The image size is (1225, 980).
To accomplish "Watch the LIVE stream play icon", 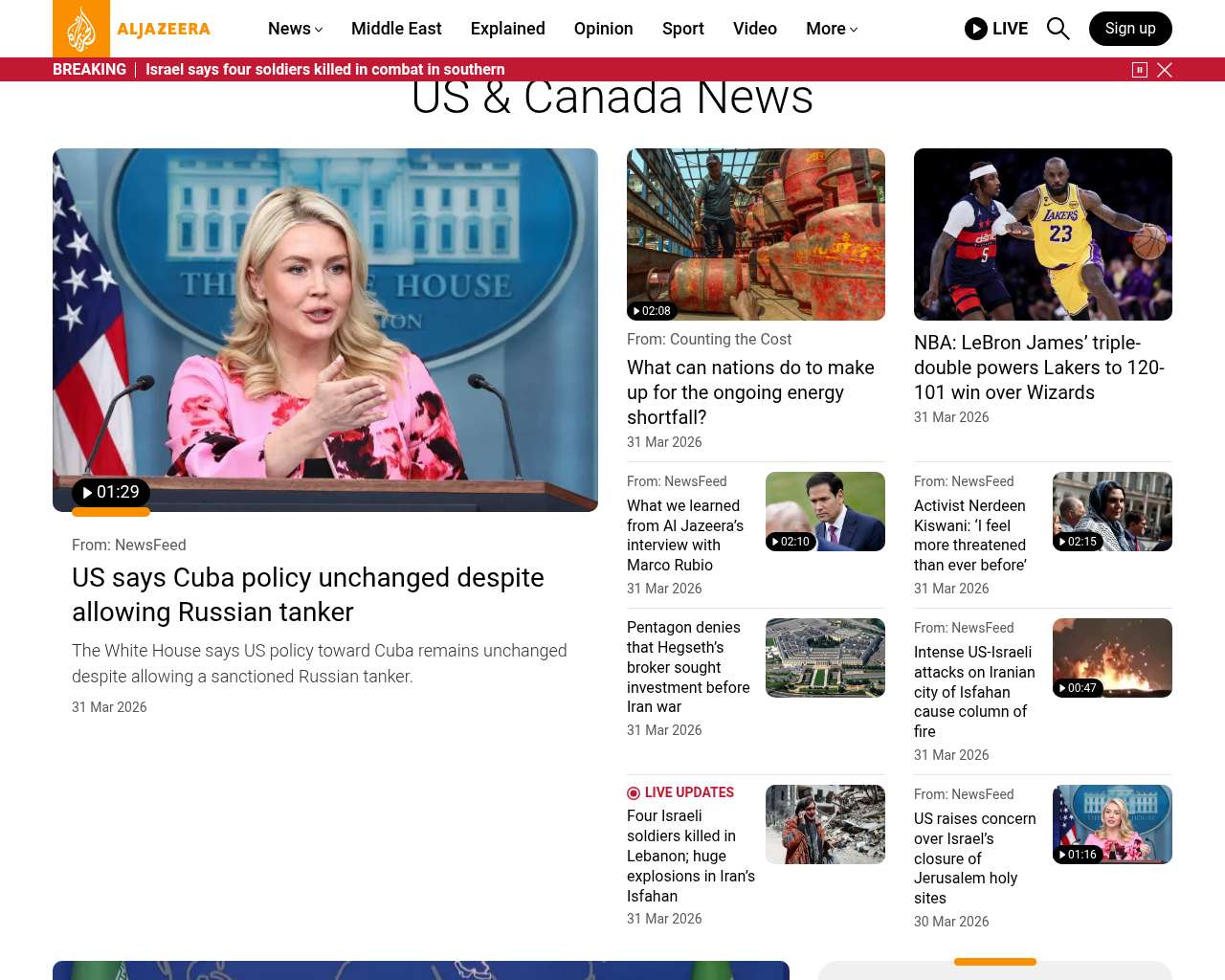I will [x=976, y=29].
